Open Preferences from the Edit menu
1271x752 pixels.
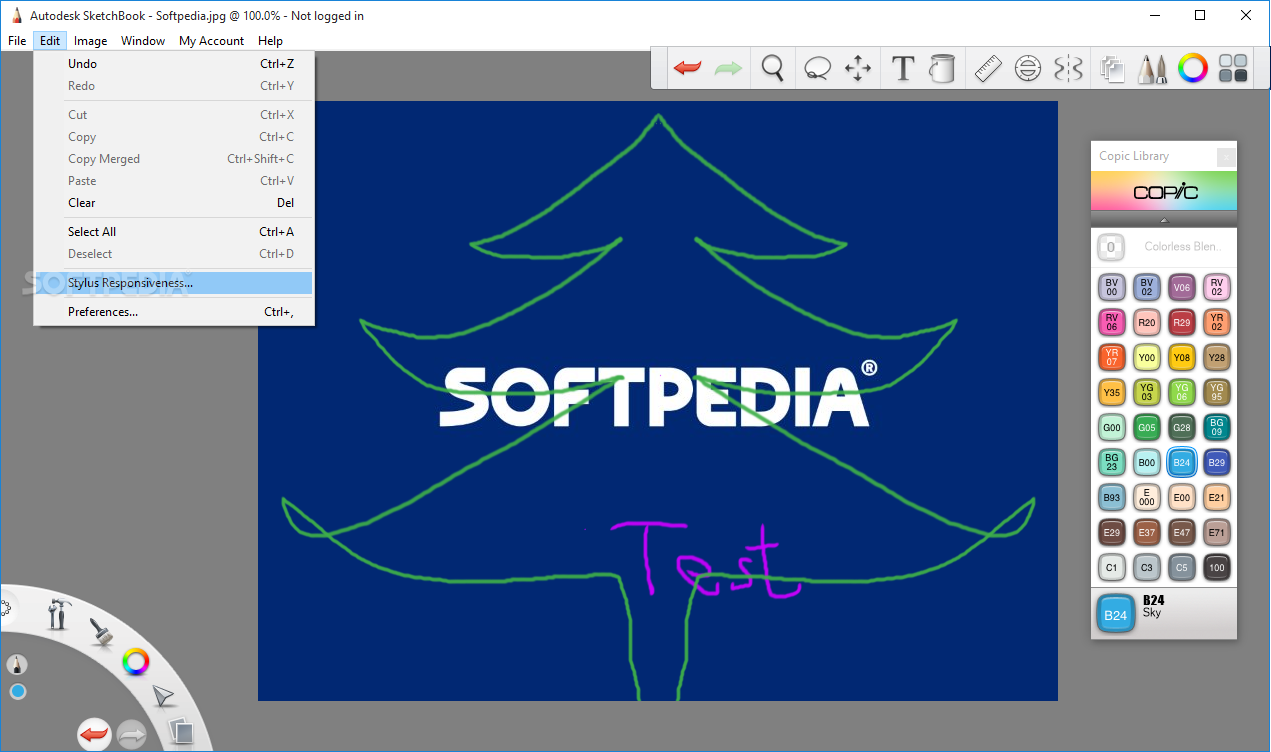tap(174, 312)
